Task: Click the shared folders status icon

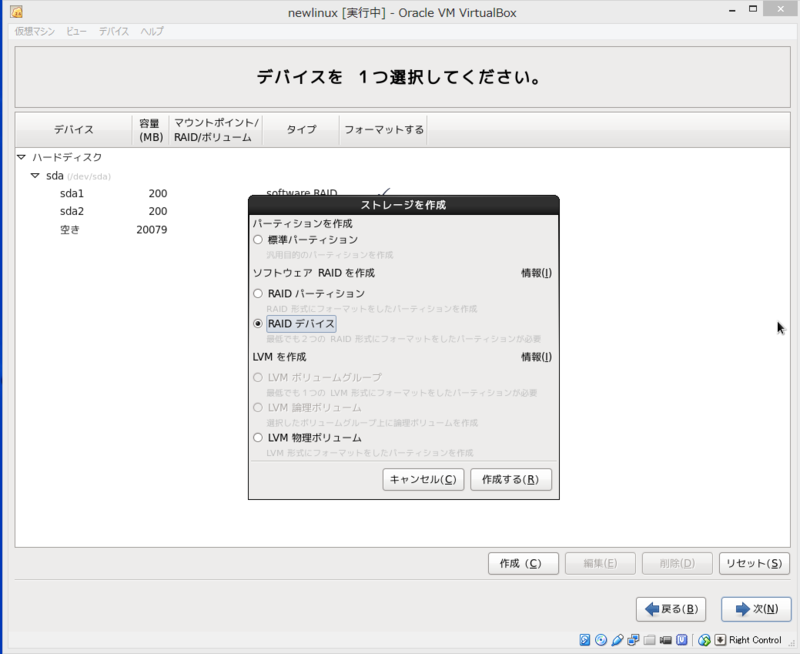Action: click(649, 640)
